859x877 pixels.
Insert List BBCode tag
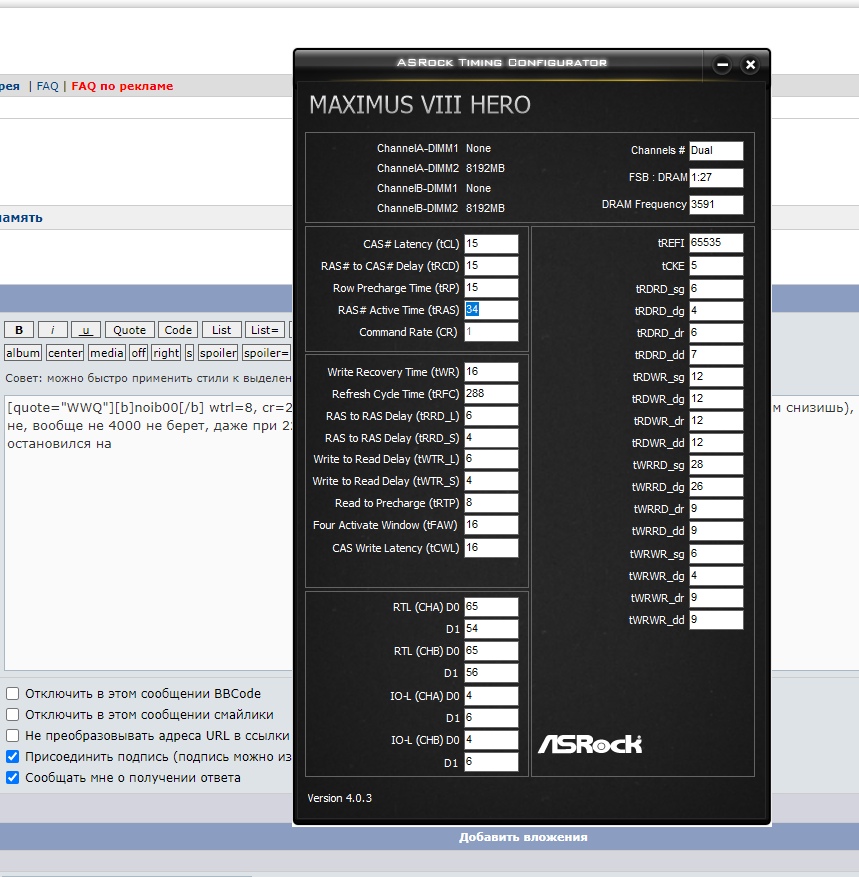tap(221, 329)
